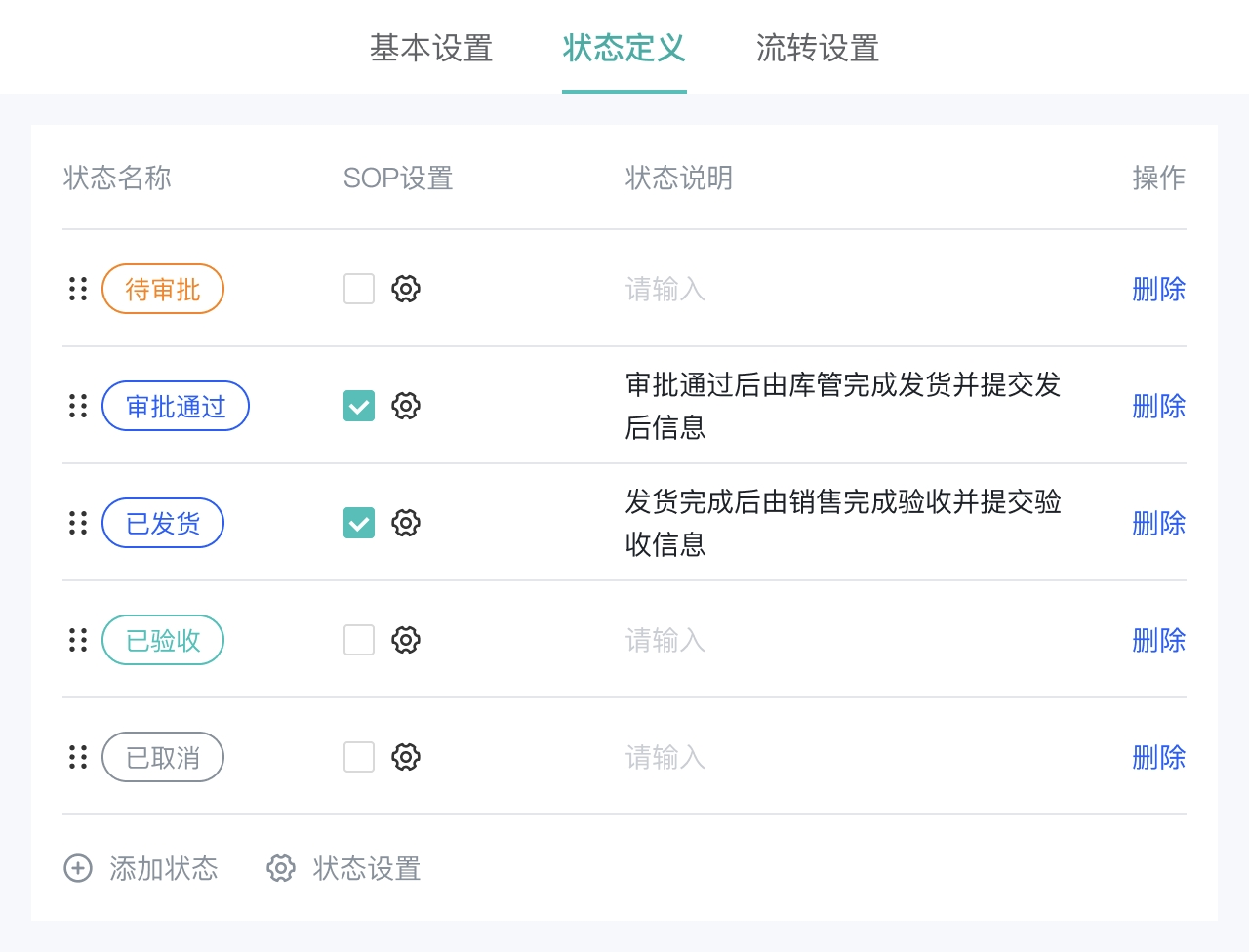Image resolution: width=1249 pixels, height=952 pixels.
Task: Open SOP gear settings for 已发货 row
Action: click(x=406, y=523)
